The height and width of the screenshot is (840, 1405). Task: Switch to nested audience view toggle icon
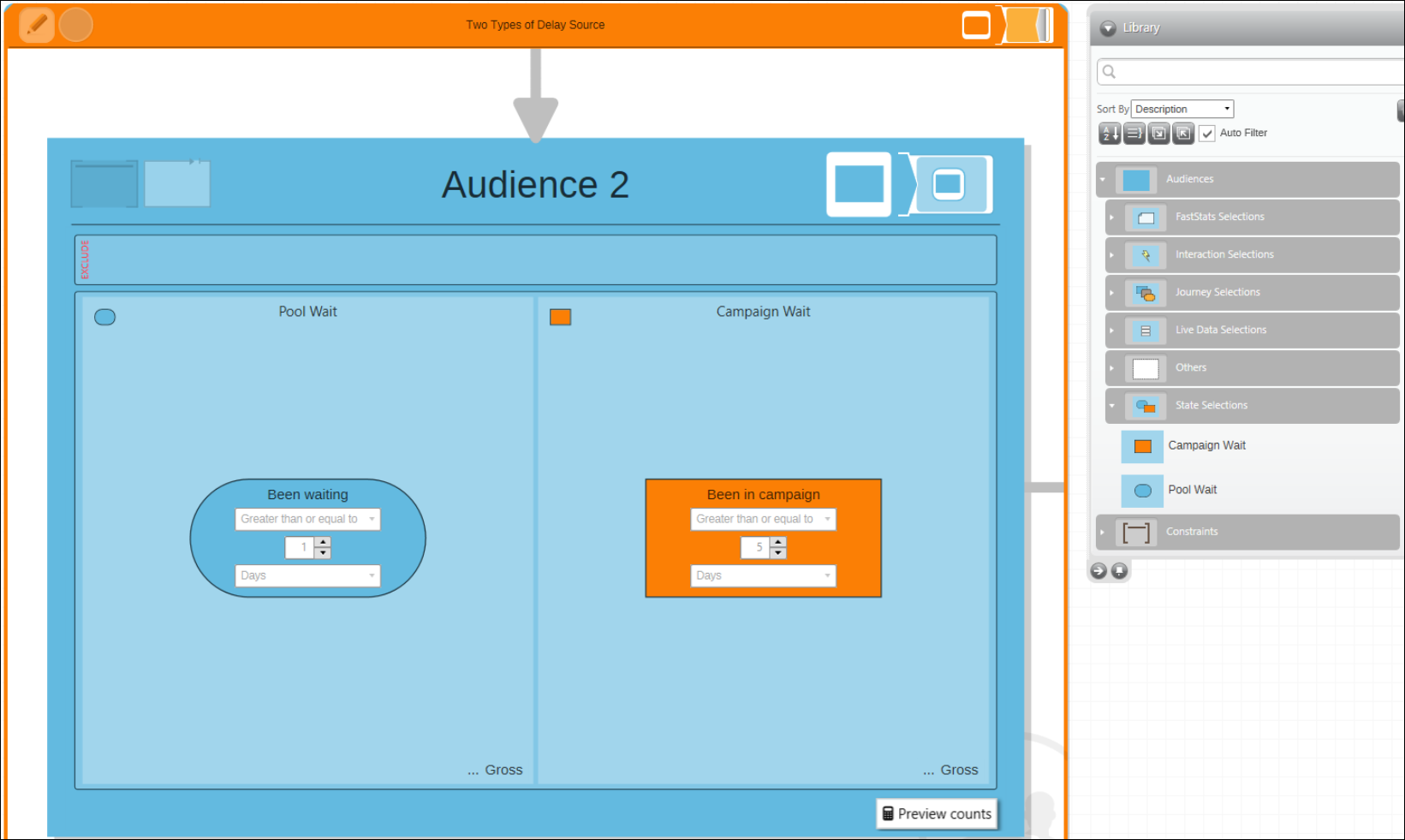(949, 184)
